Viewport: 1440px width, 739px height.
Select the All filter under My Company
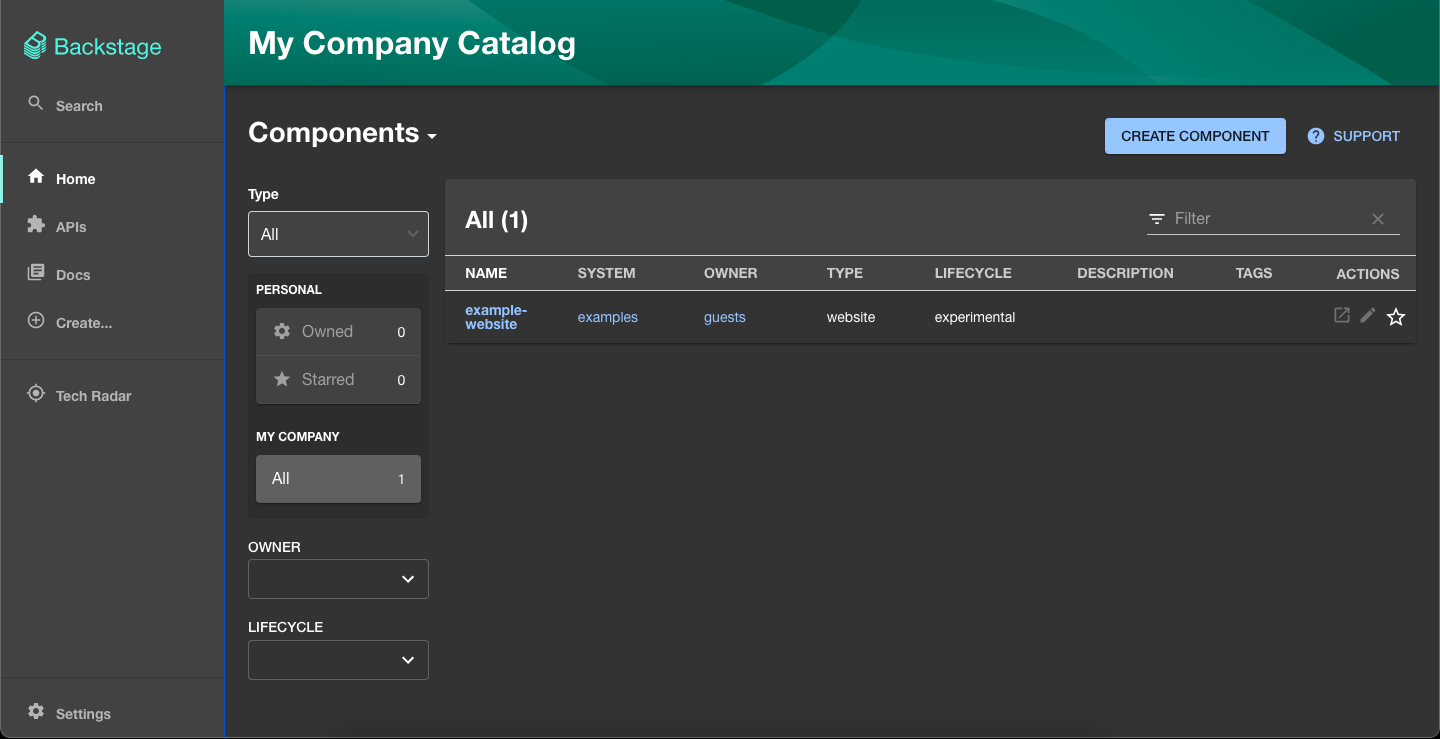pos(338,478)
